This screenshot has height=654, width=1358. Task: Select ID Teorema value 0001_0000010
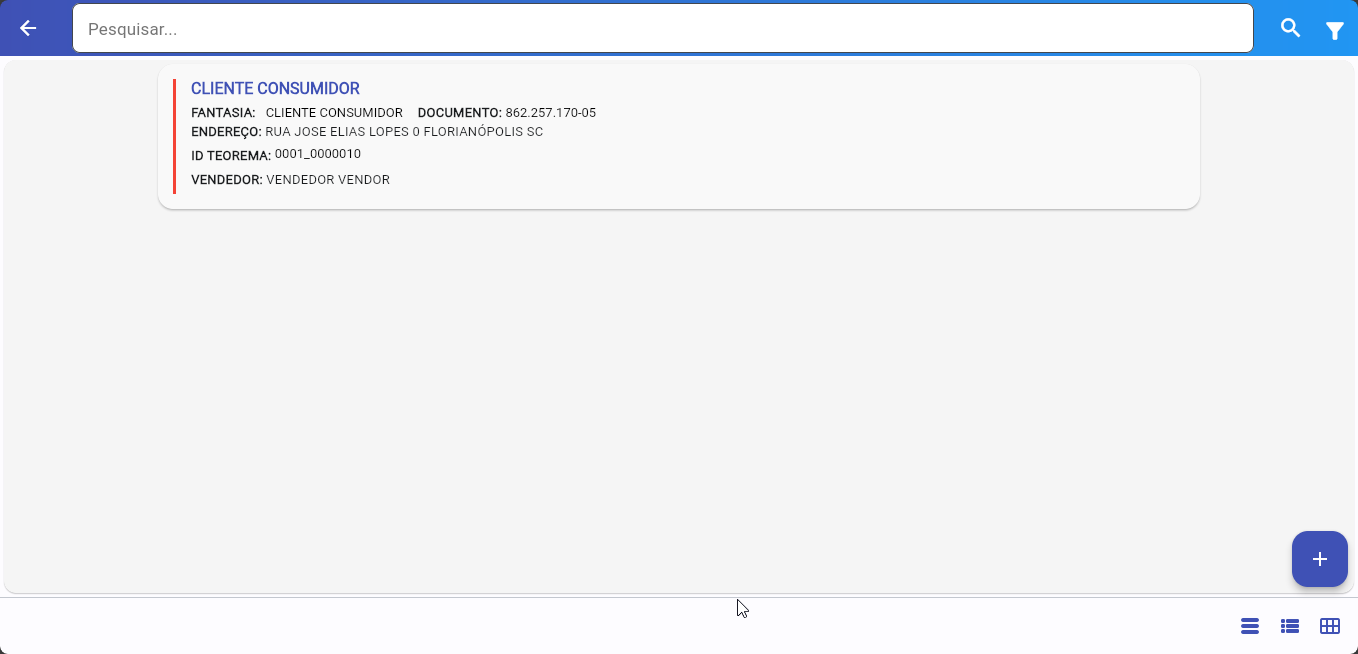318,154
